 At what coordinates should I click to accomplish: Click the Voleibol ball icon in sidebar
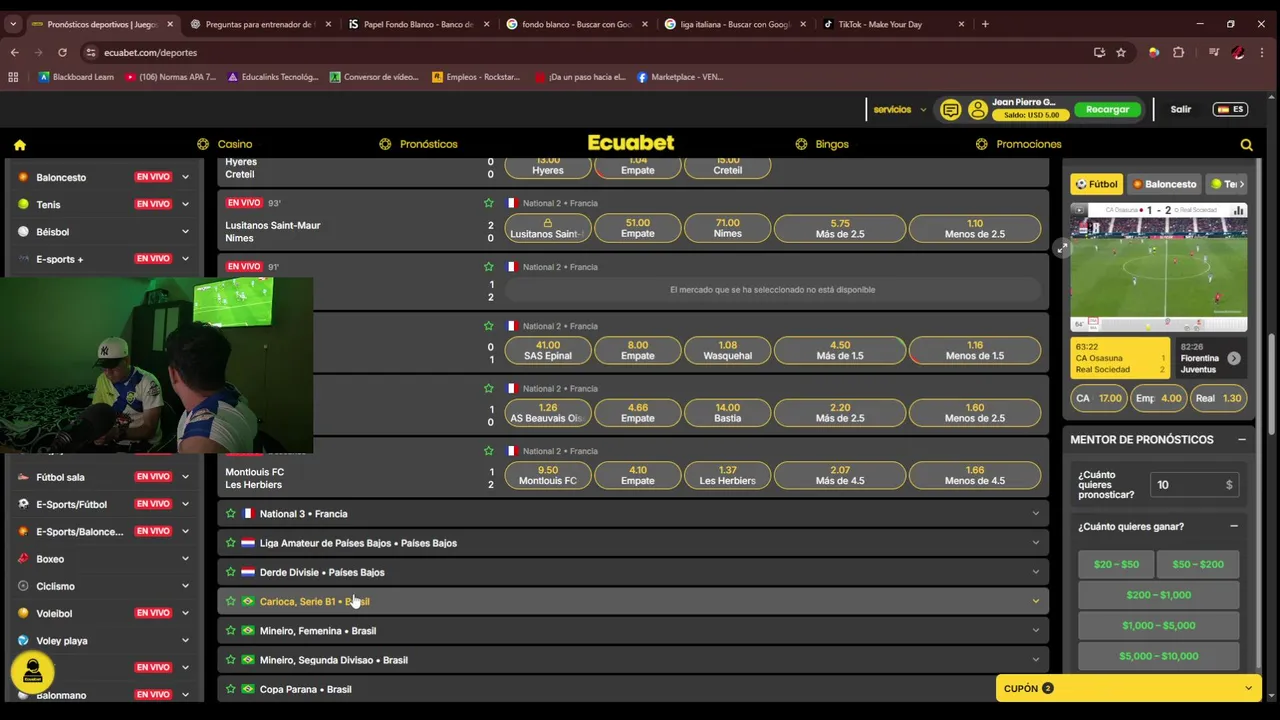pos(23,613)
